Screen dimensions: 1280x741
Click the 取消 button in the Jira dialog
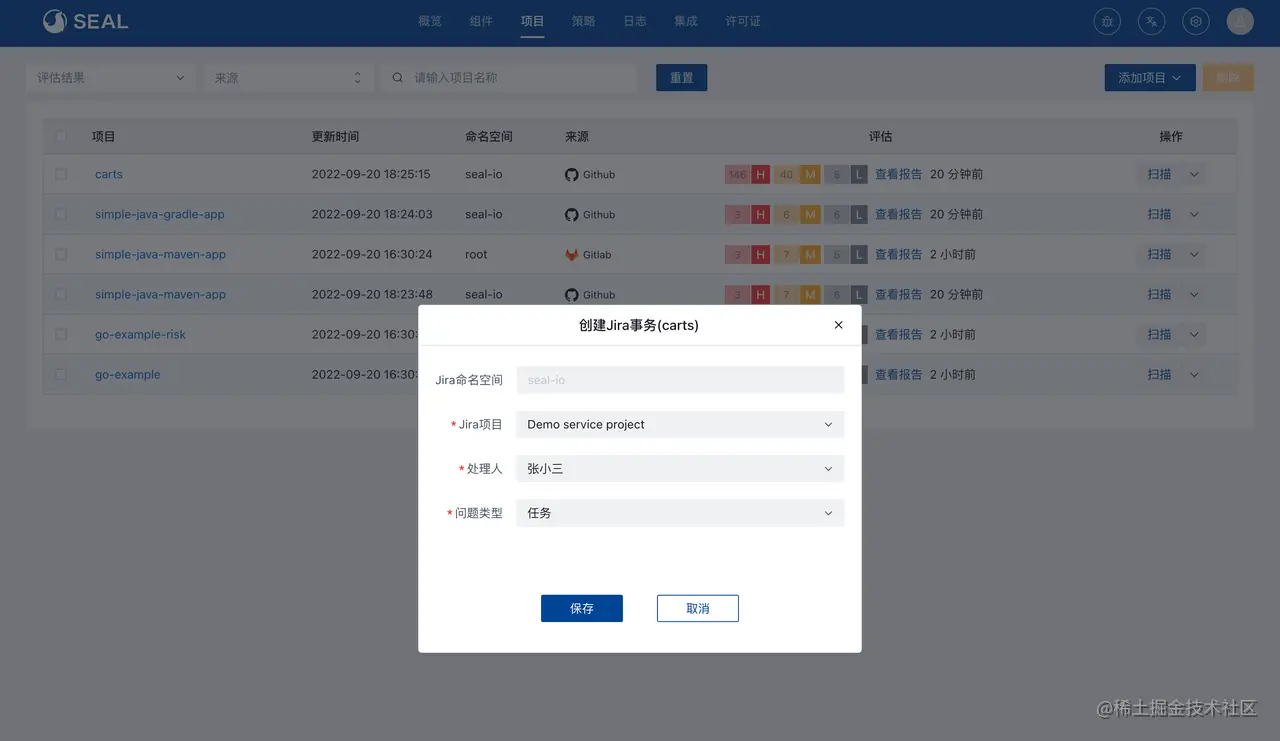(x=698, y=608)
